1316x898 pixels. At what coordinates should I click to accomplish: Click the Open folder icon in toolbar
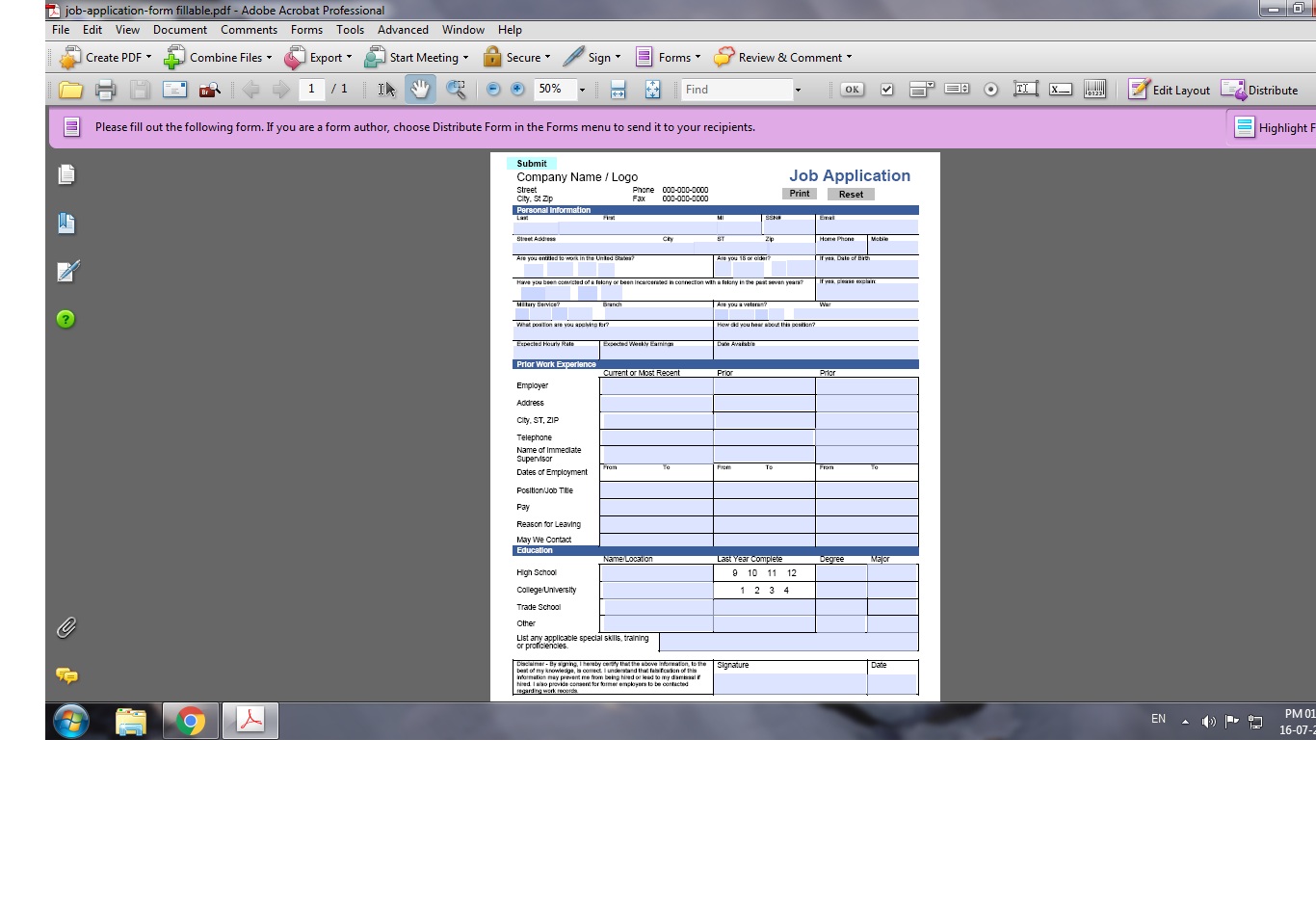70,90
